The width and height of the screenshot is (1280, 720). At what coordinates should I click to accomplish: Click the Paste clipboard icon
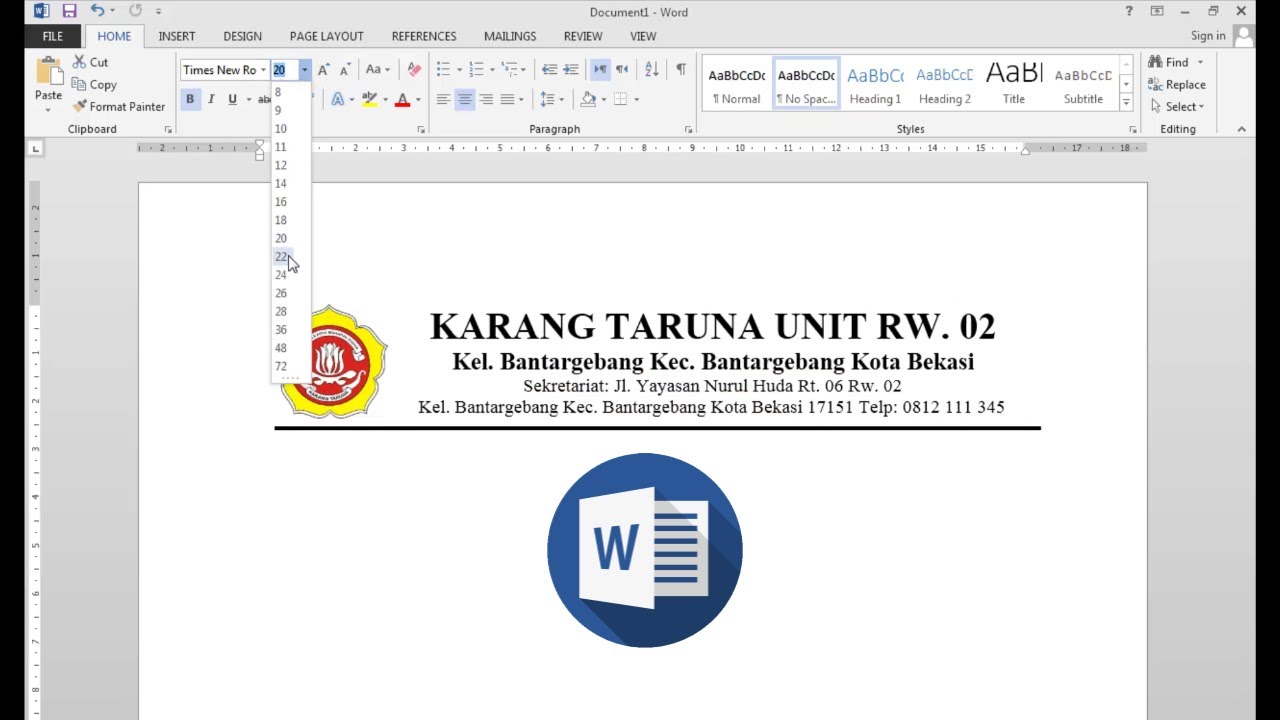click(48, 72)
